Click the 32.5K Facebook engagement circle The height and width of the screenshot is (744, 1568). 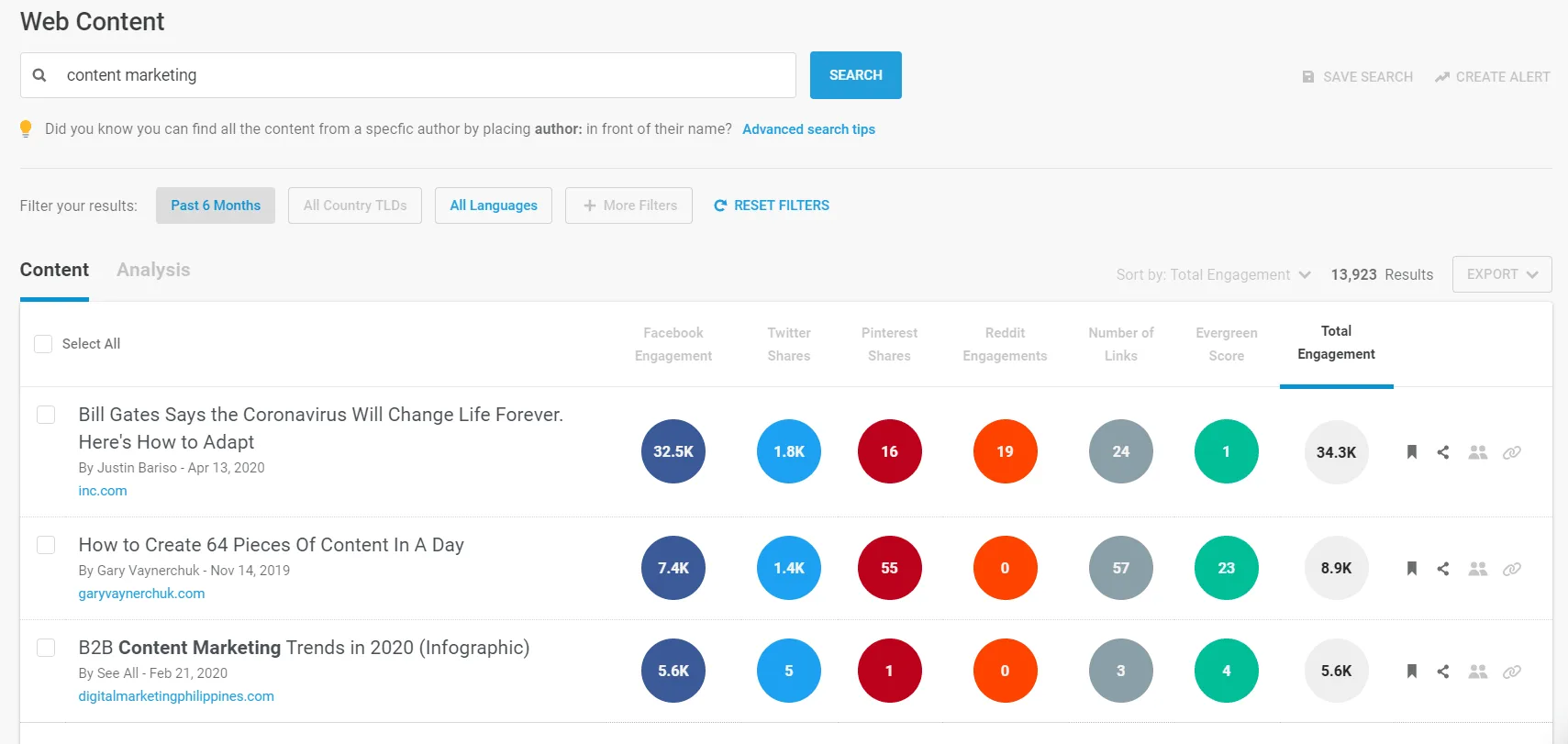(x=673, y=451)
